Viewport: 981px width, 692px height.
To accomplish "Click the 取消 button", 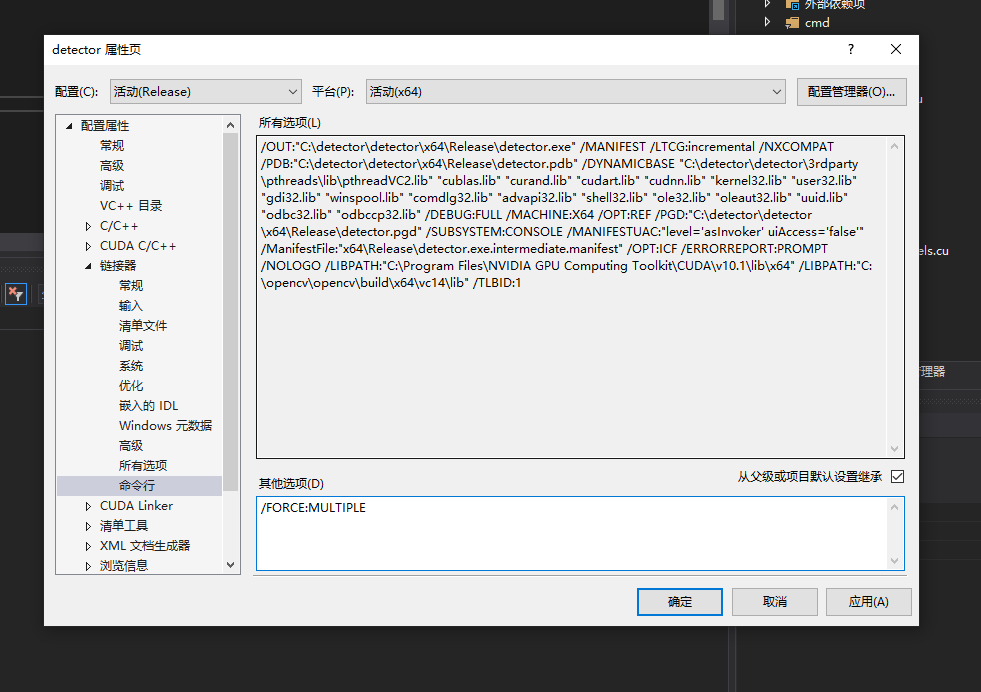I will point(775,602).
